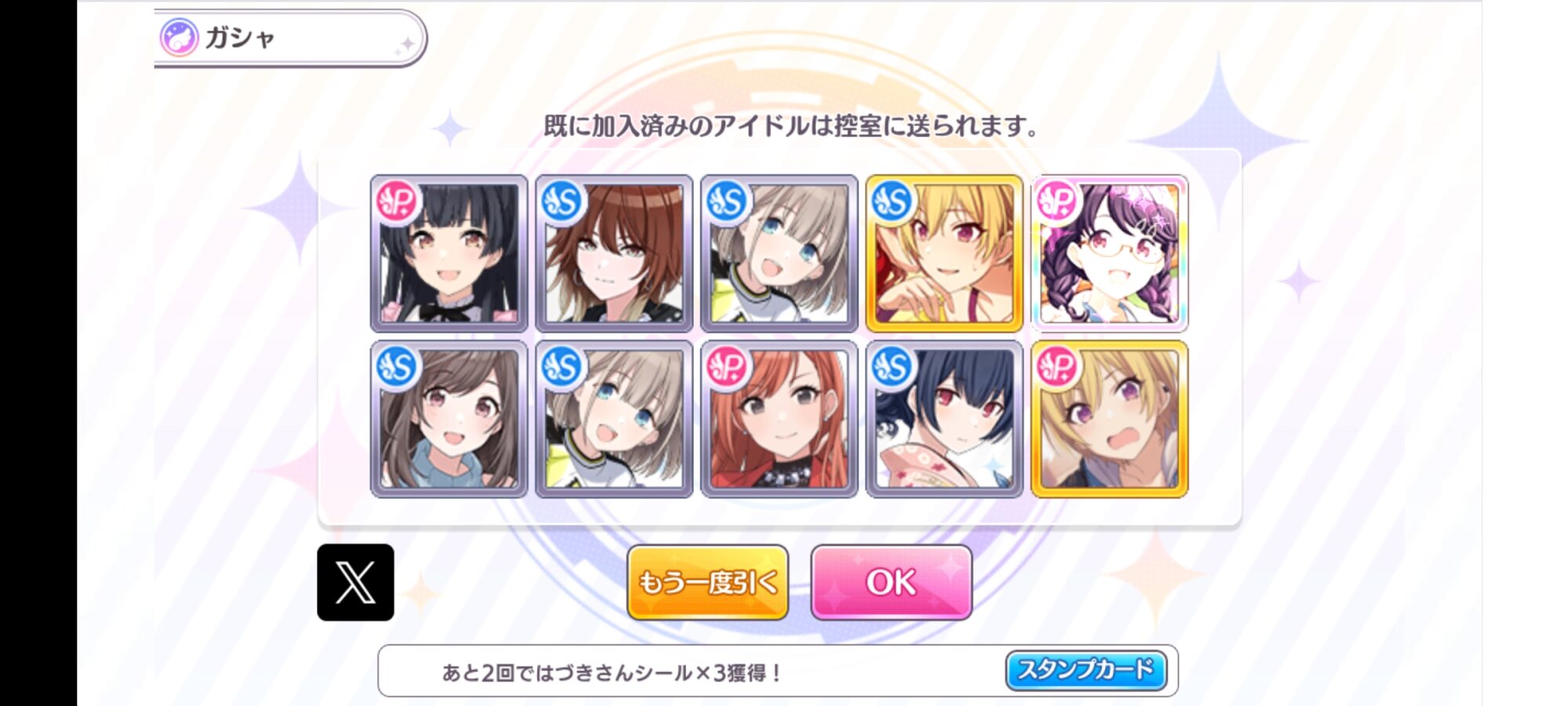1568x706 pixels.
Task: View the purple-braided glasses idol card
Action: [1109, 253]
